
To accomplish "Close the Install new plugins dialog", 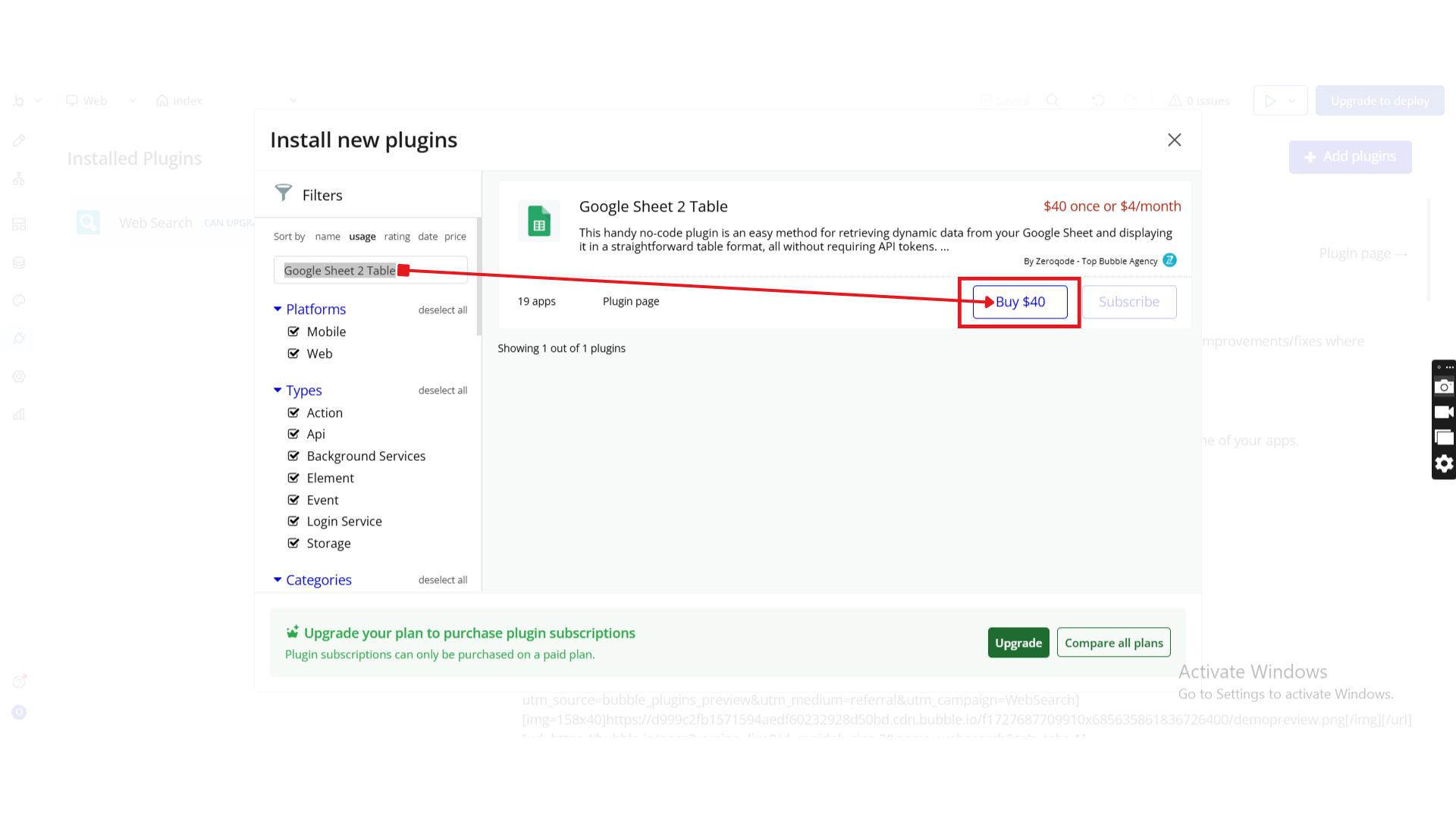I will [x=1174, y=140].
